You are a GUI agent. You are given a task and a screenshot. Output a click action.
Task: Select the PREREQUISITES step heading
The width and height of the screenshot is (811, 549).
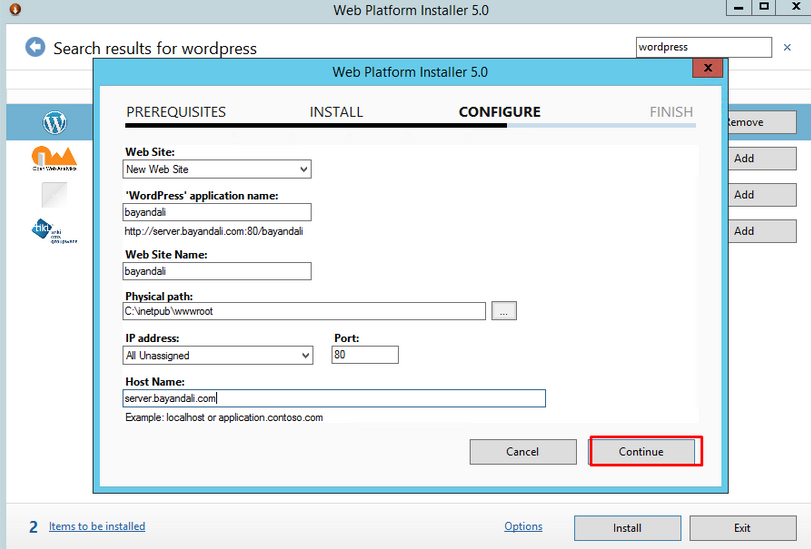176,112
